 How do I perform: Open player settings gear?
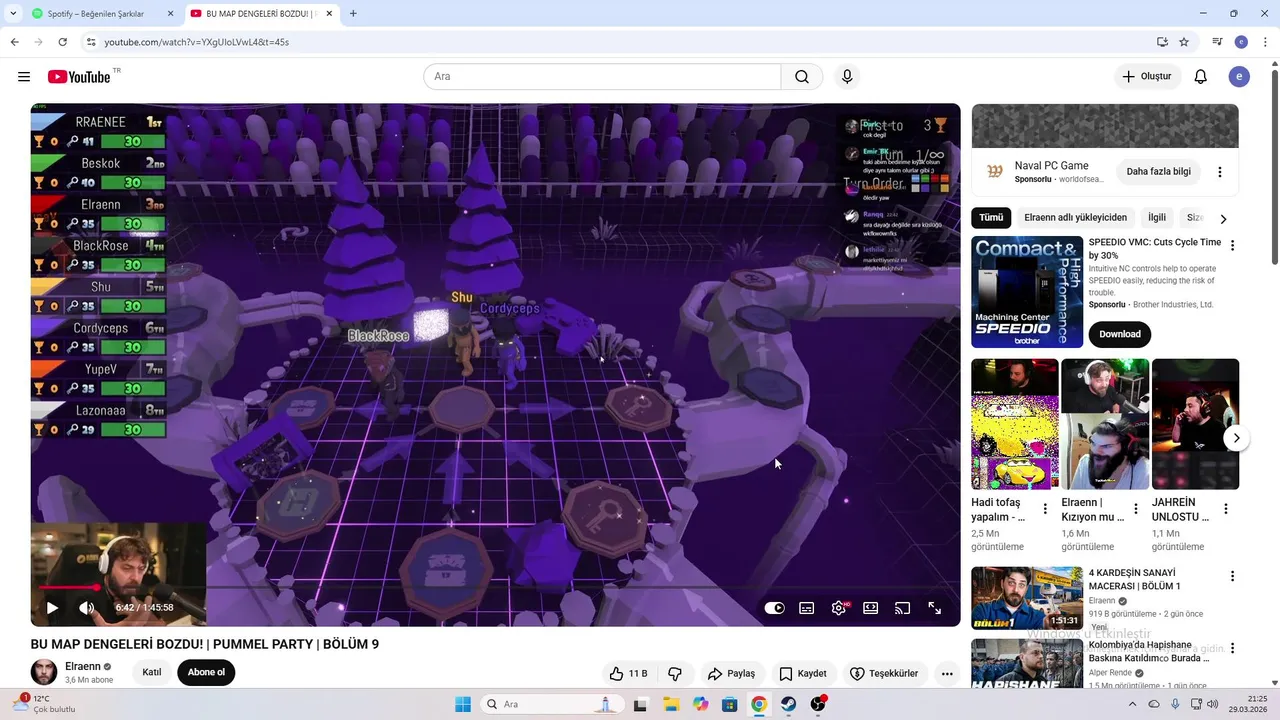(x=839, y=608)
